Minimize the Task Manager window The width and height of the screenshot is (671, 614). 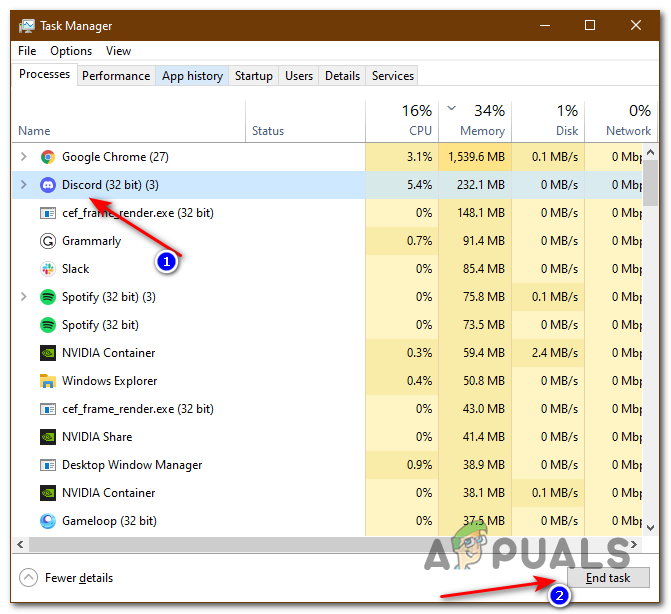coord(545,26)
